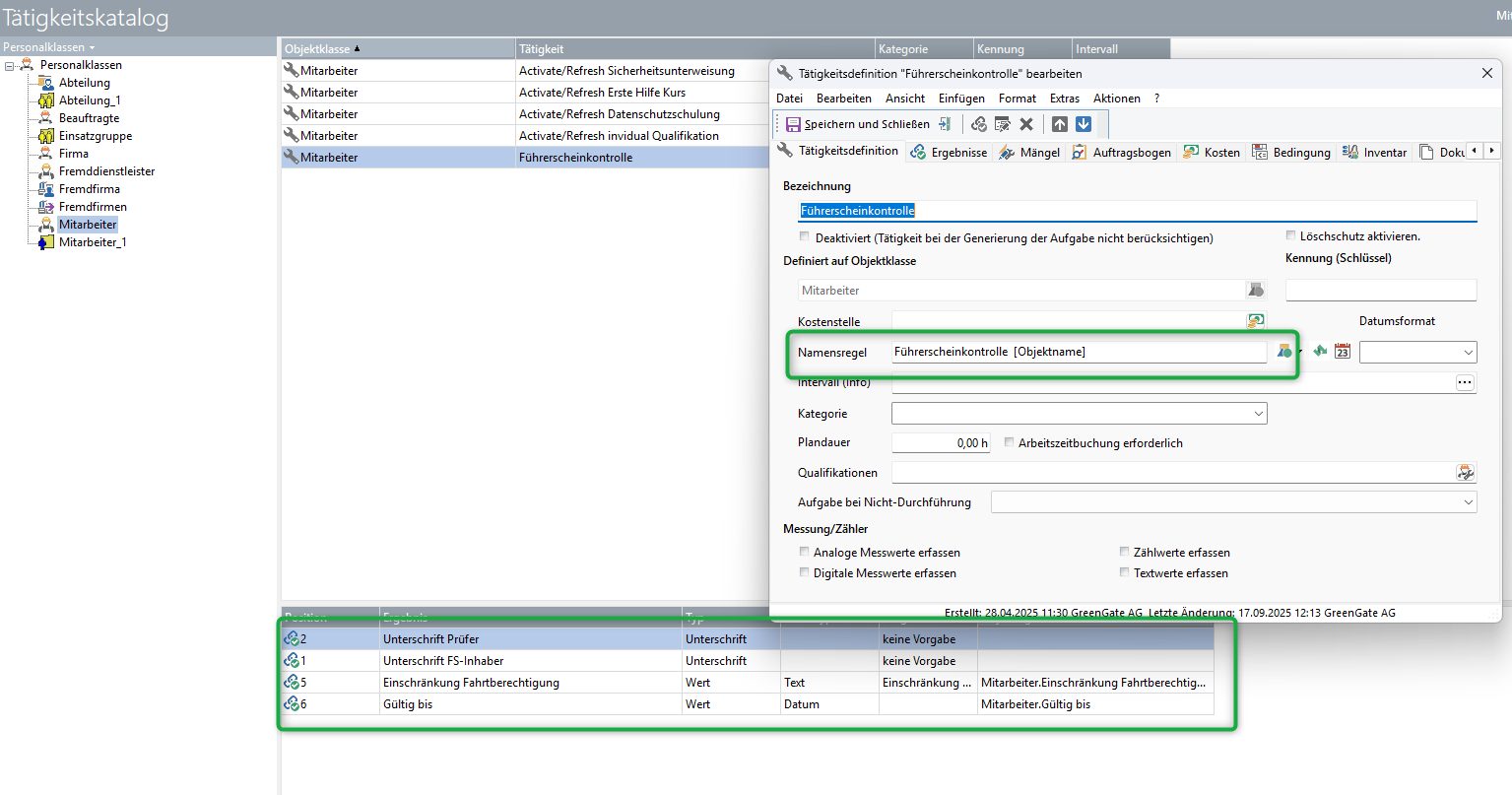1512x795 pixels.
Task: Expand the Datumsformat combo box
Action: tap(1468, 353)
